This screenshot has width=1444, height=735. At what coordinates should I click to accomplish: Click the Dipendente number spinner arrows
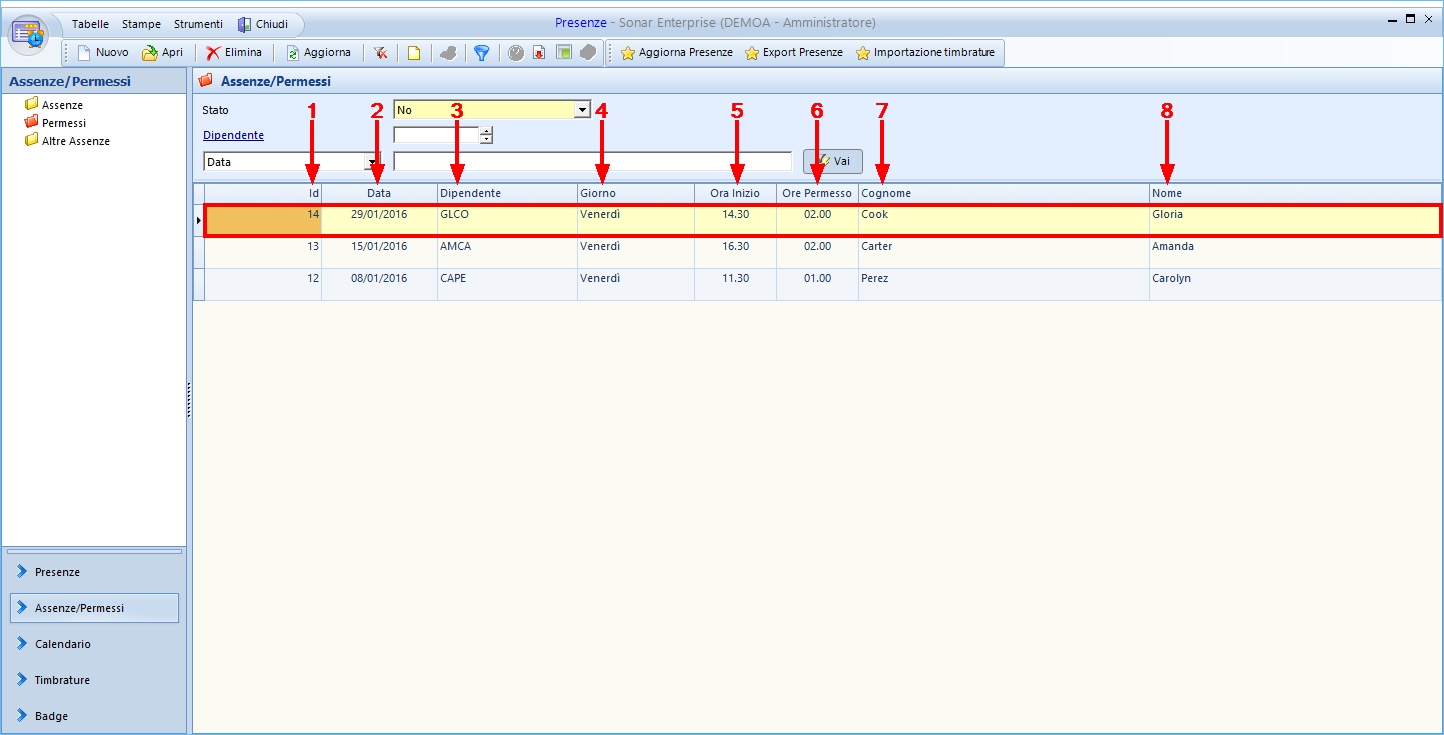tap(486, 135)
